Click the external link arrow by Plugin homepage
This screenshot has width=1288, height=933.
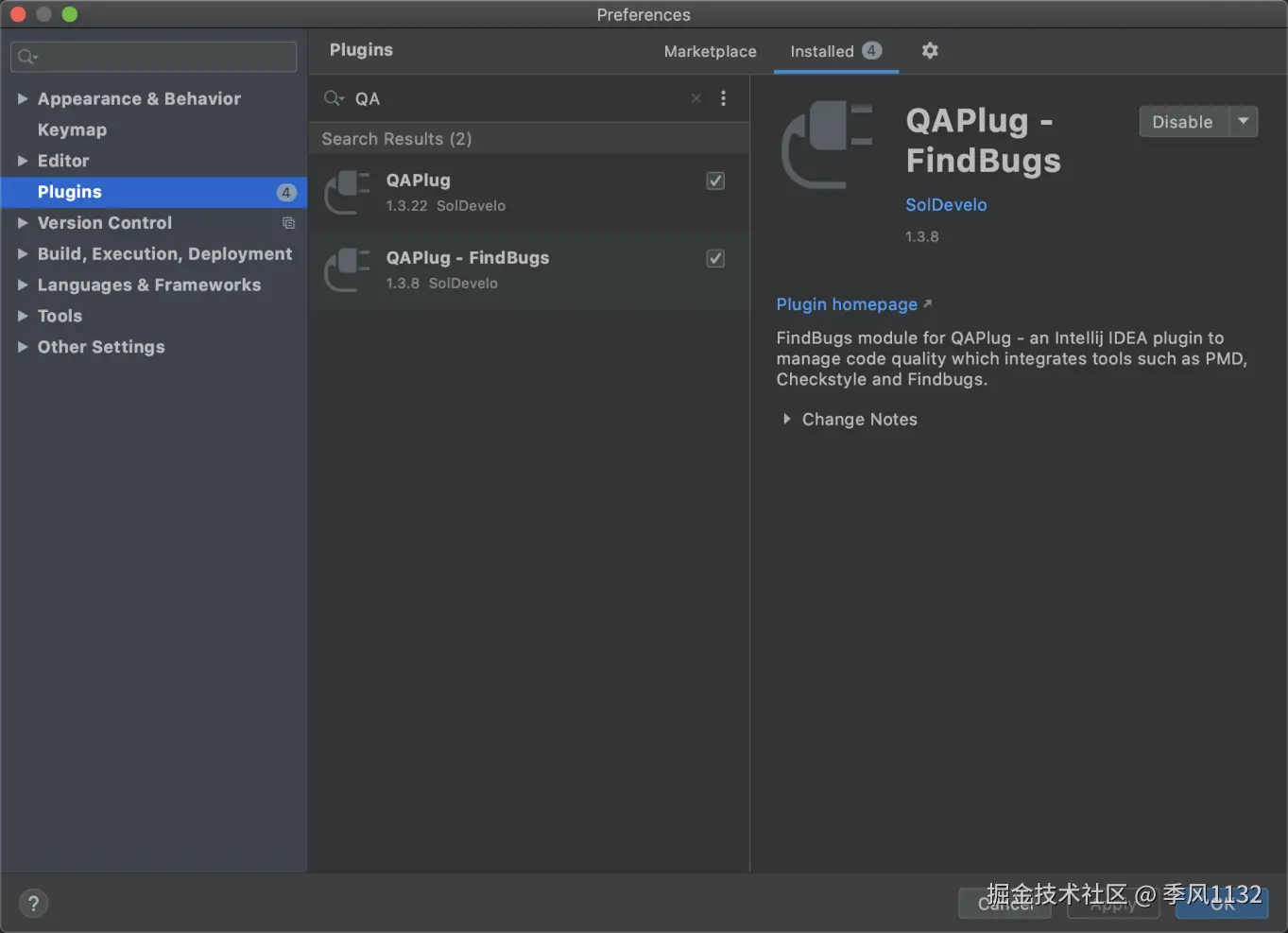[927, 303]
